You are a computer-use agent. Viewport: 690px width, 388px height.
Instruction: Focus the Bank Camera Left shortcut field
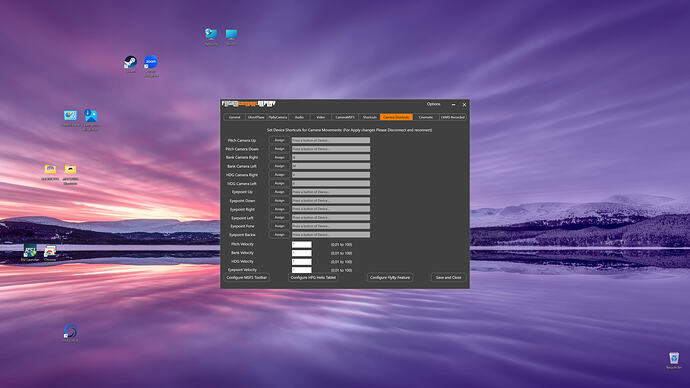330,166
